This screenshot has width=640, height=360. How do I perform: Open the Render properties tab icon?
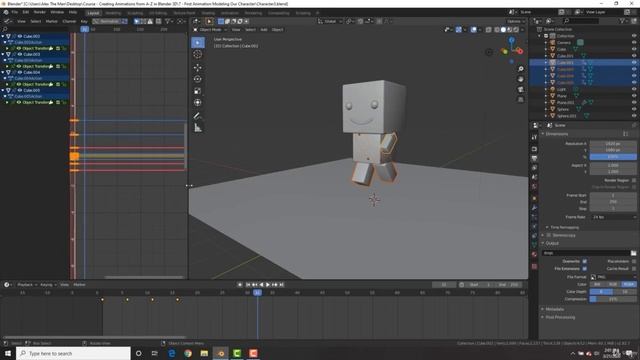(x=534, y=149)
